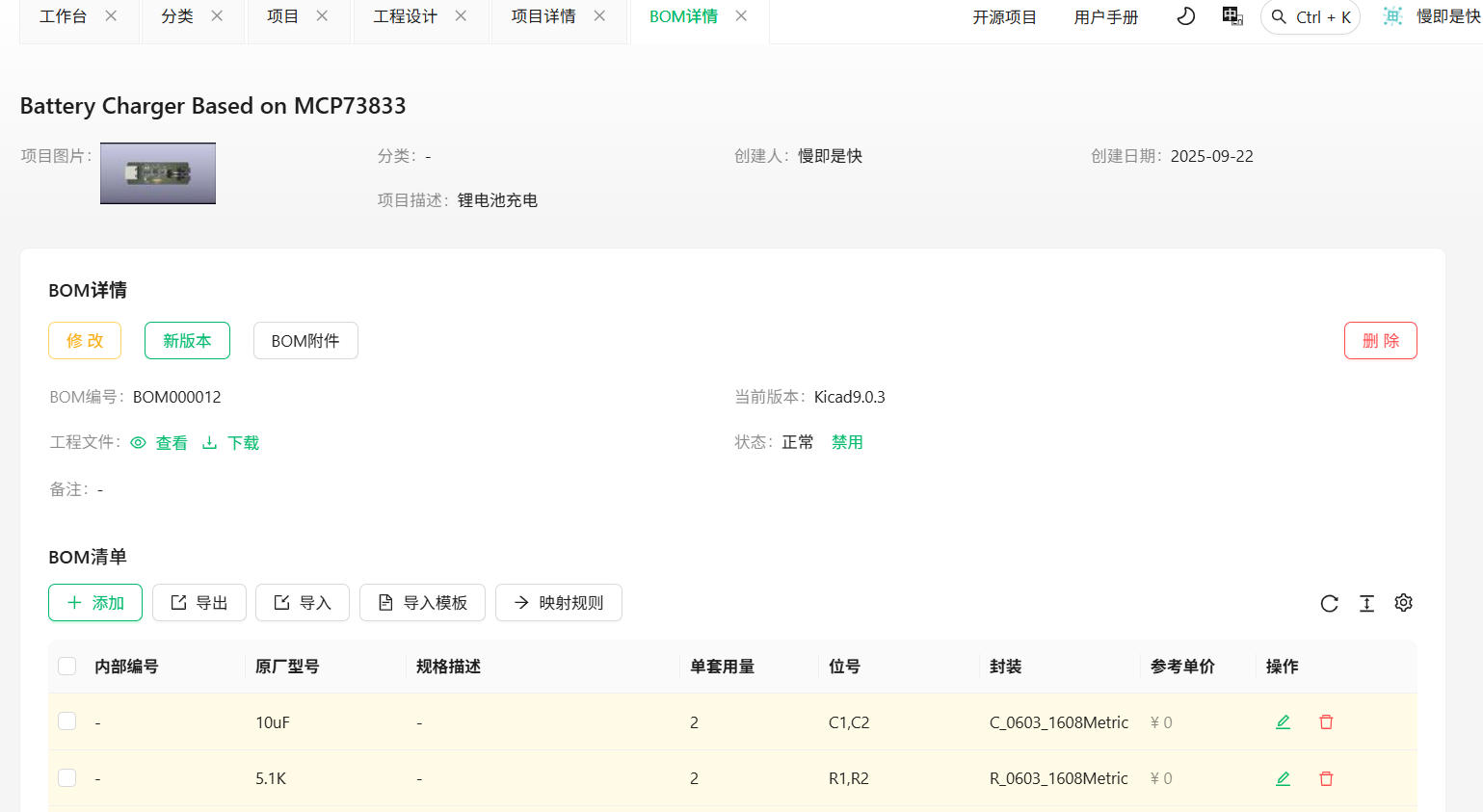1483x812 pixels.
Task: Open the Ctrl + K search box
Action: (1311, 17)
